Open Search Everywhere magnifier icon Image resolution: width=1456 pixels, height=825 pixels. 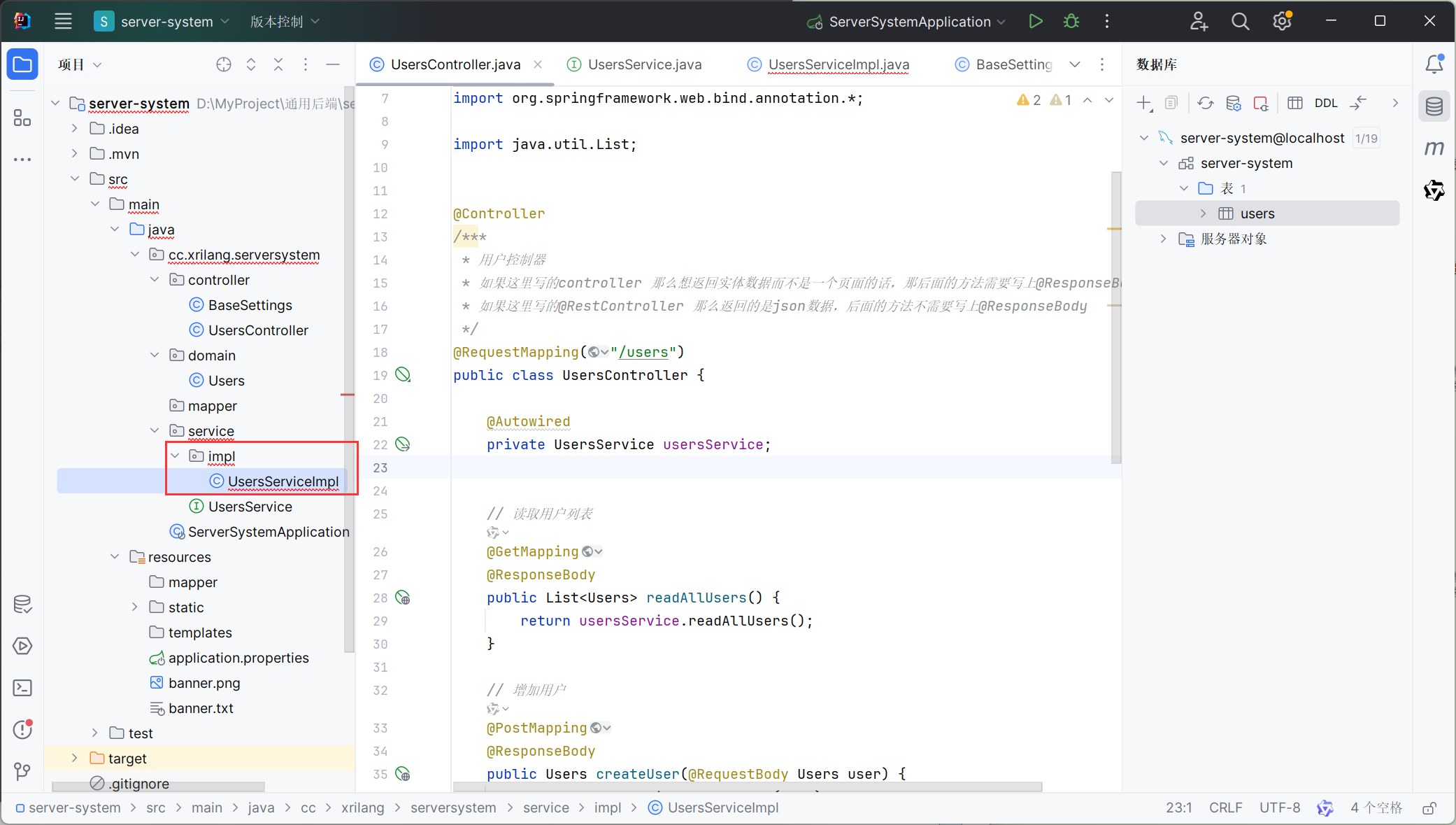click(x=1241, y=22)
